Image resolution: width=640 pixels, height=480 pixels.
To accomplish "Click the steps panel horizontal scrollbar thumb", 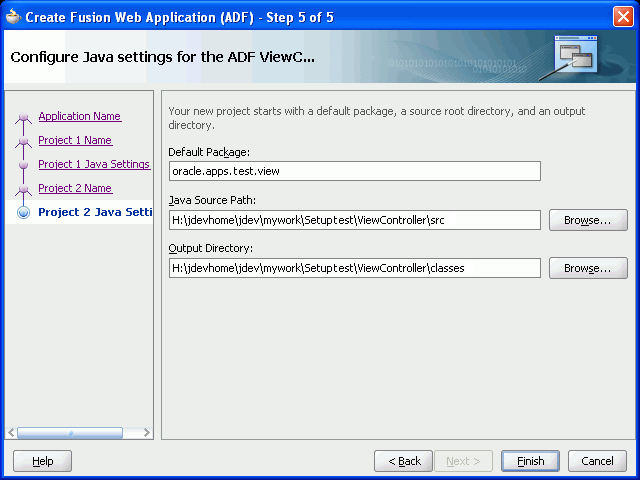I will 70,433.
